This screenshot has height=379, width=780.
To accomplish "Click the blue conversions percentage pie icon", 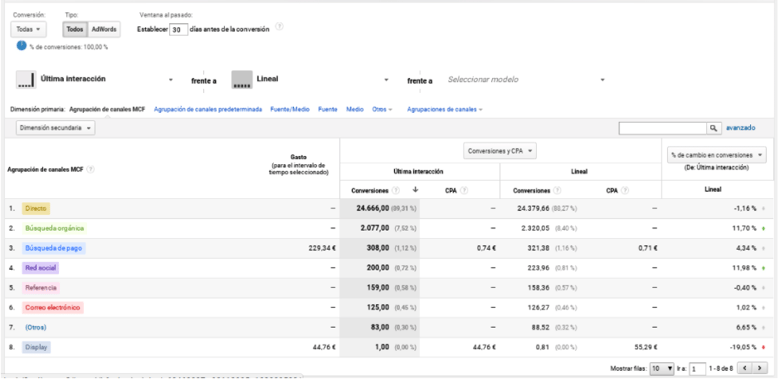I will click(21, 46).
